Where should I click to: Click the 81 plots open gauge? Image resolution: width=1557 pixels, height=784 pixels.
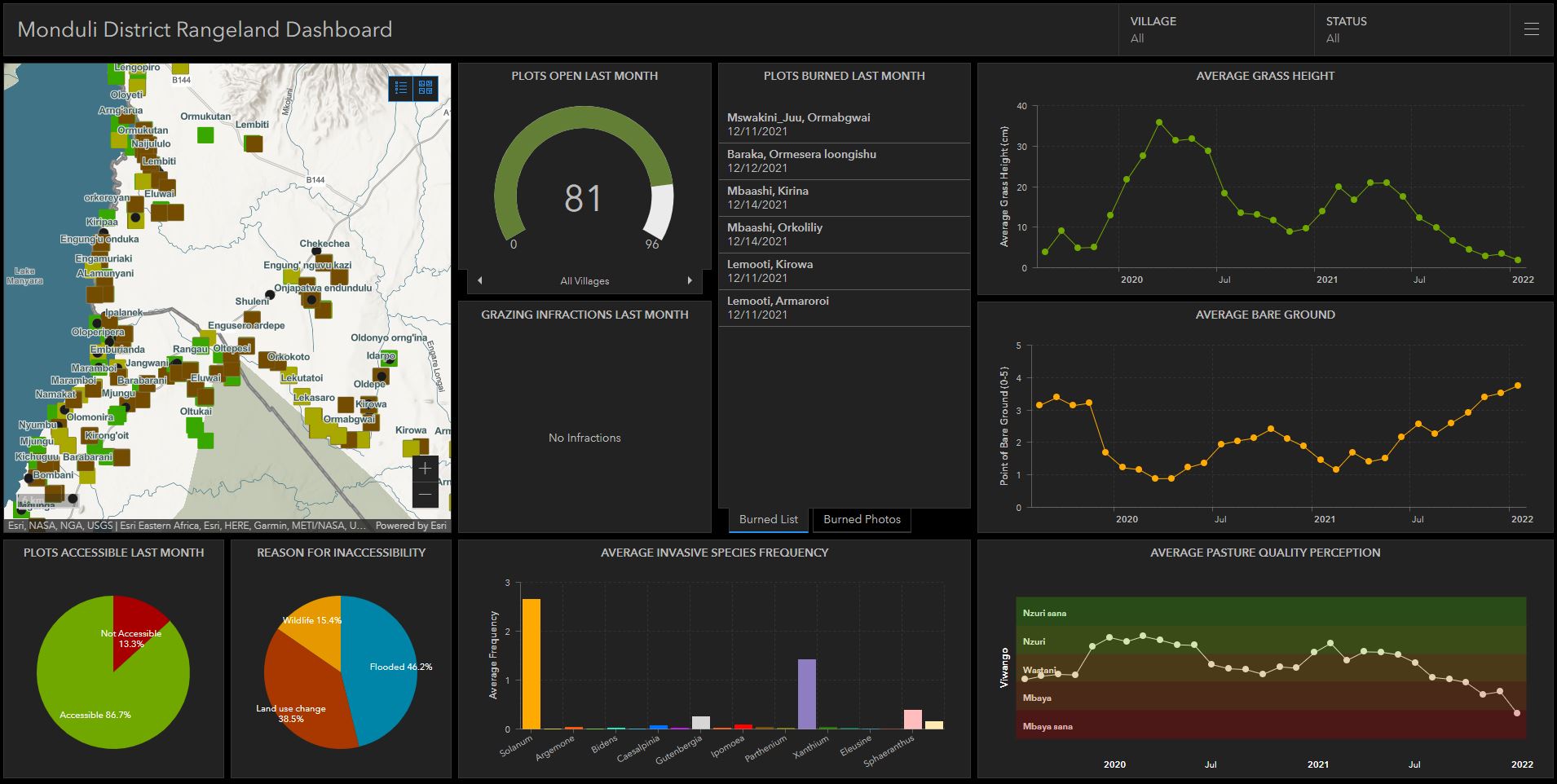tap(584, 196)
